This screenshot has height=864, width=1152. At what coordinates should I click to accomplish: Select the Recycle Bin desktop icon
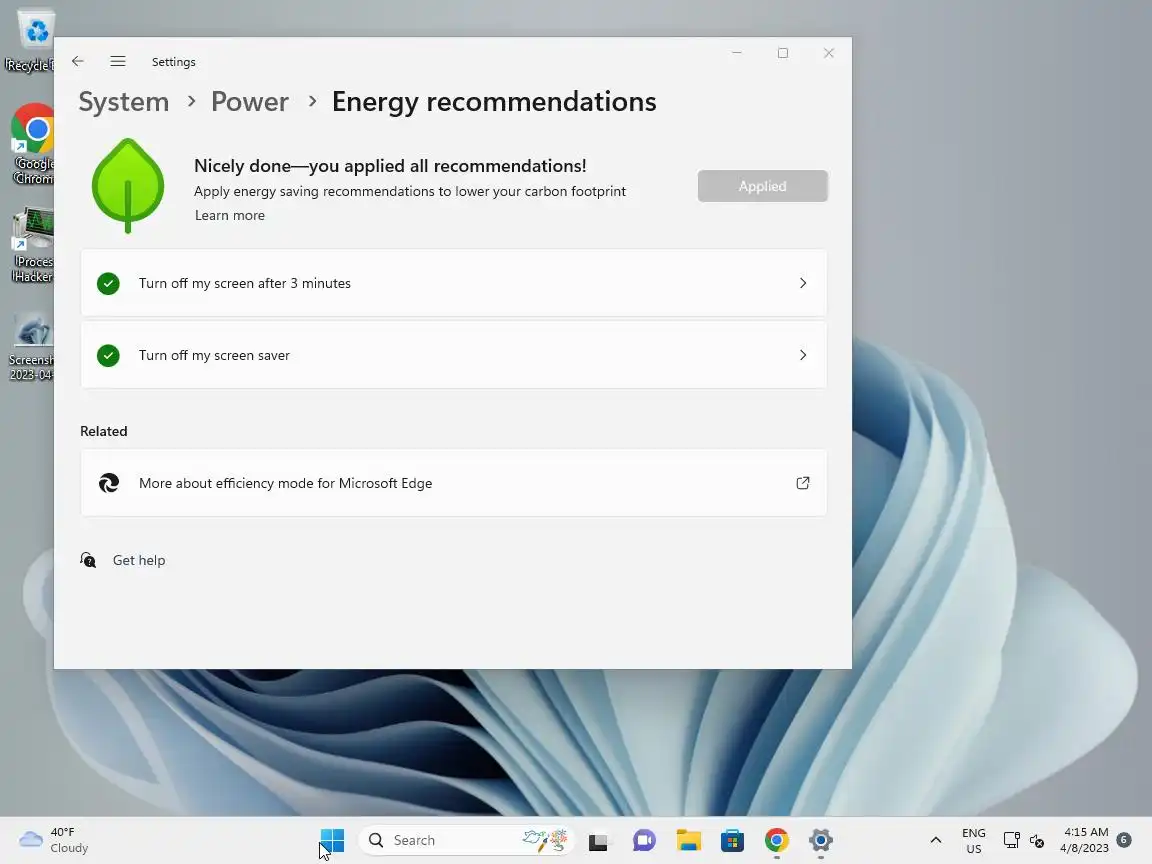(29, 40)
